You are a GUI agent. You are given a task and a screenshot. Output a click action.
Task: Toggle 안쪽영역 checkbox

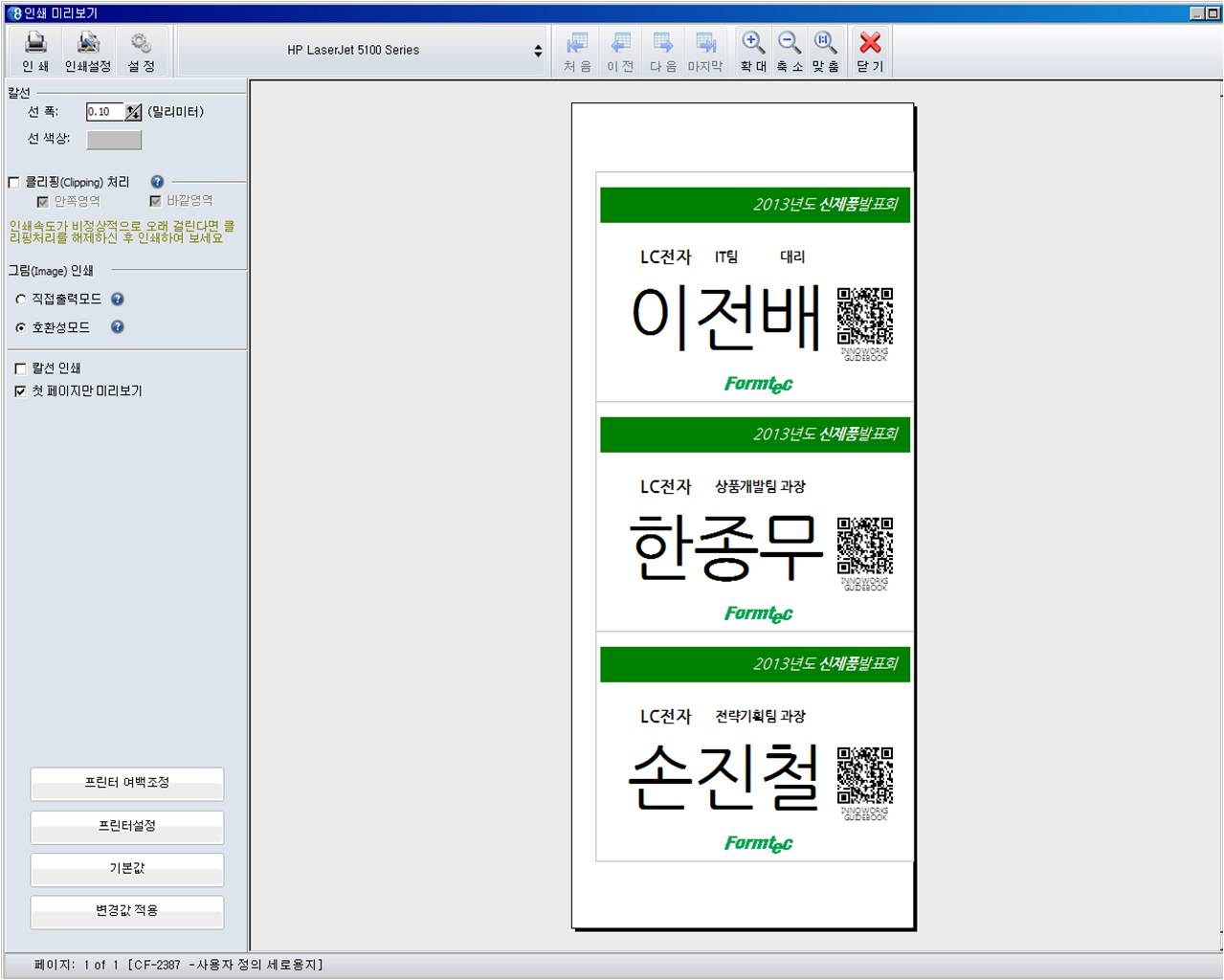pos(42,201)
